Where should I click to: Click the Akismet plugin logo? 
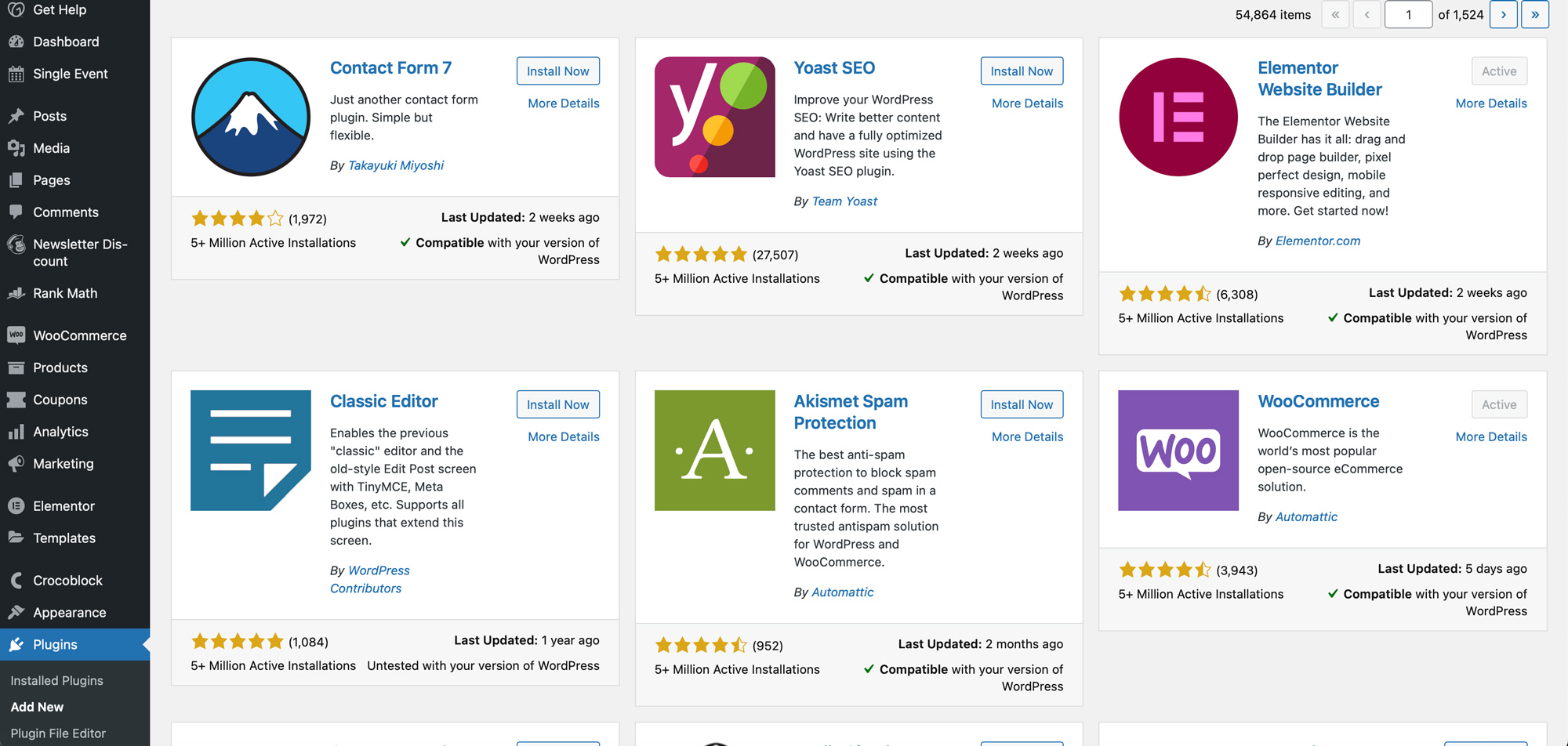point(714,451)
